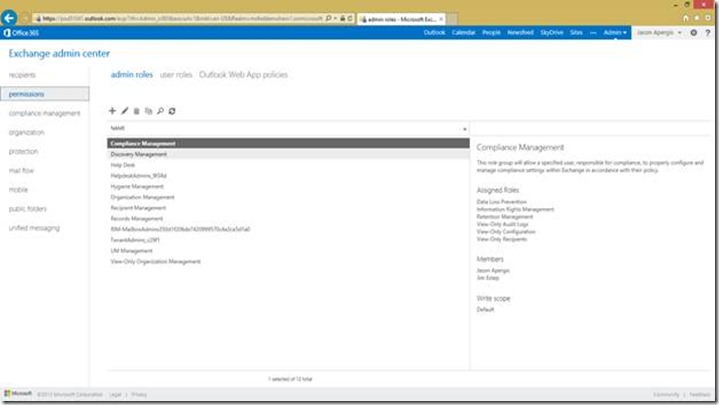Open the Newsfeed navigation link

tap(520, 33)
